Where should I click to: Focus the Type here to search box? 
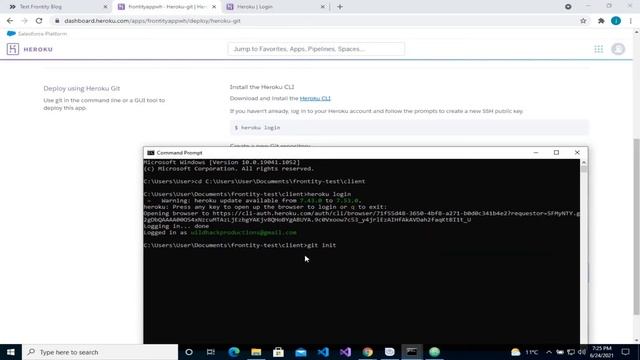[100, 352]
